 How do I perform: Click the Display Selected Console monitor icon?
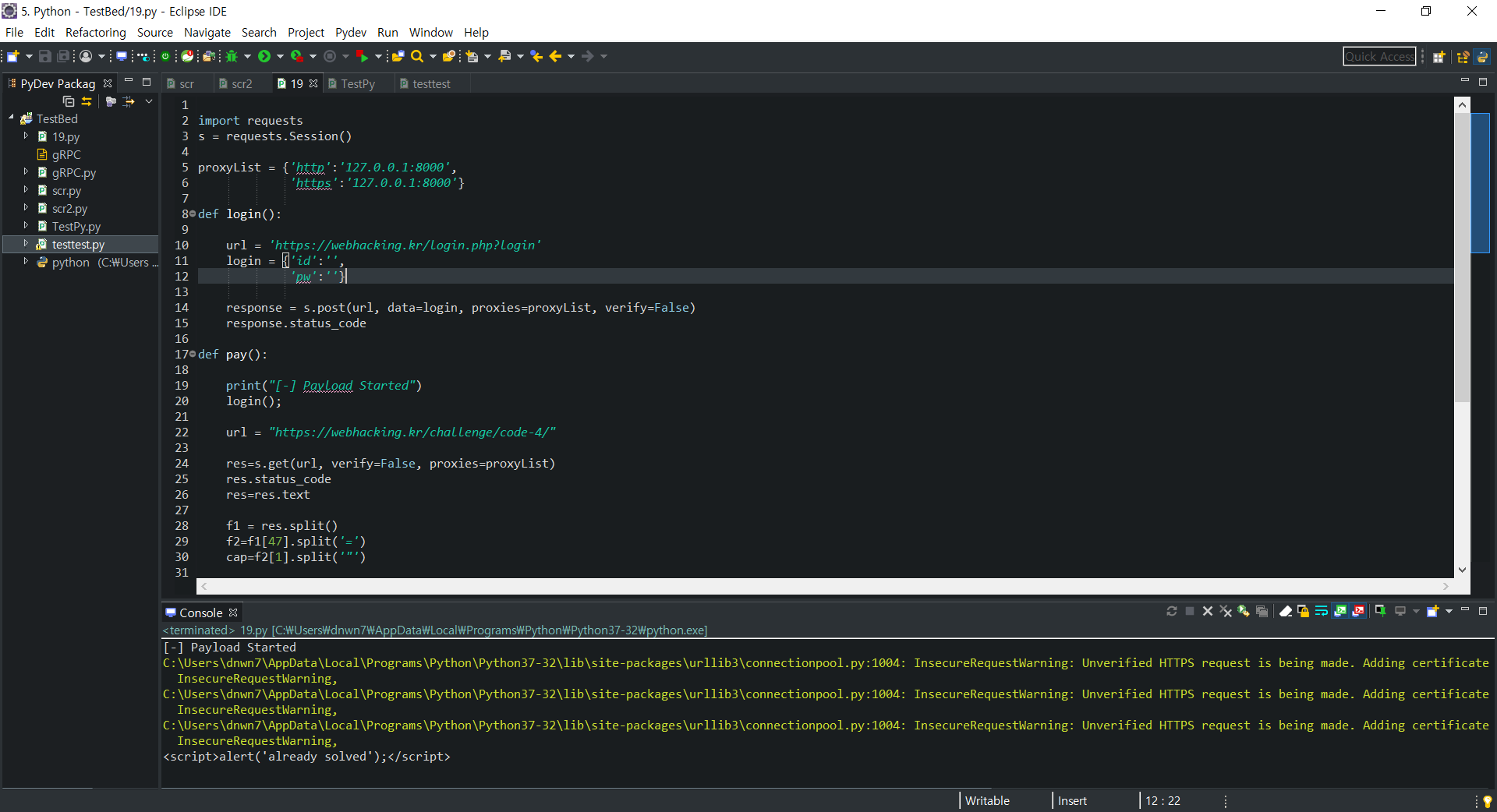click(1400, 612)
